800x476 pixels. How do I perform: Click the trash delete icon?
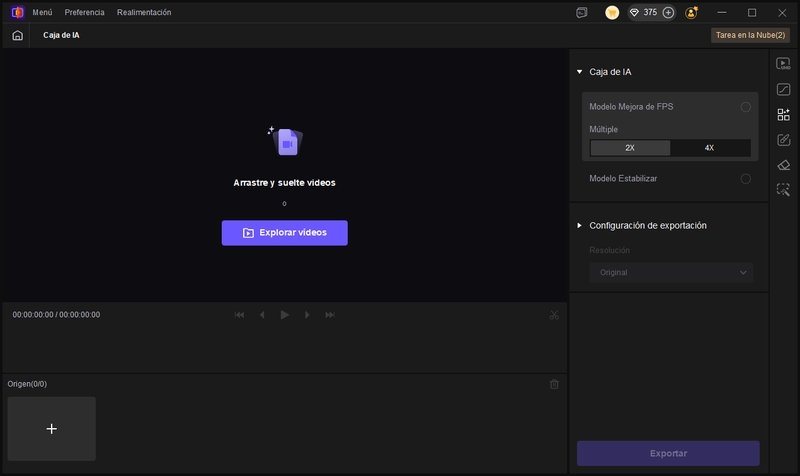(x=554, y=384)
